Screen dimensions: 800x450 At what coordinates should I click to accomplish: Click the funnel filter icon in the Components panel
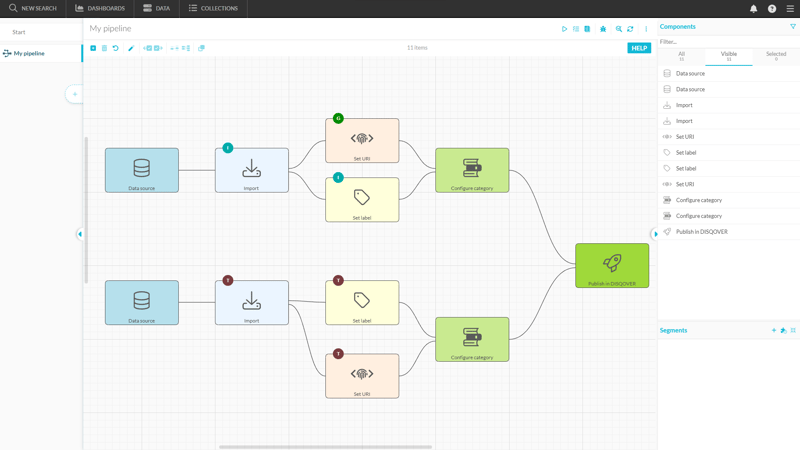coord(793,27)
